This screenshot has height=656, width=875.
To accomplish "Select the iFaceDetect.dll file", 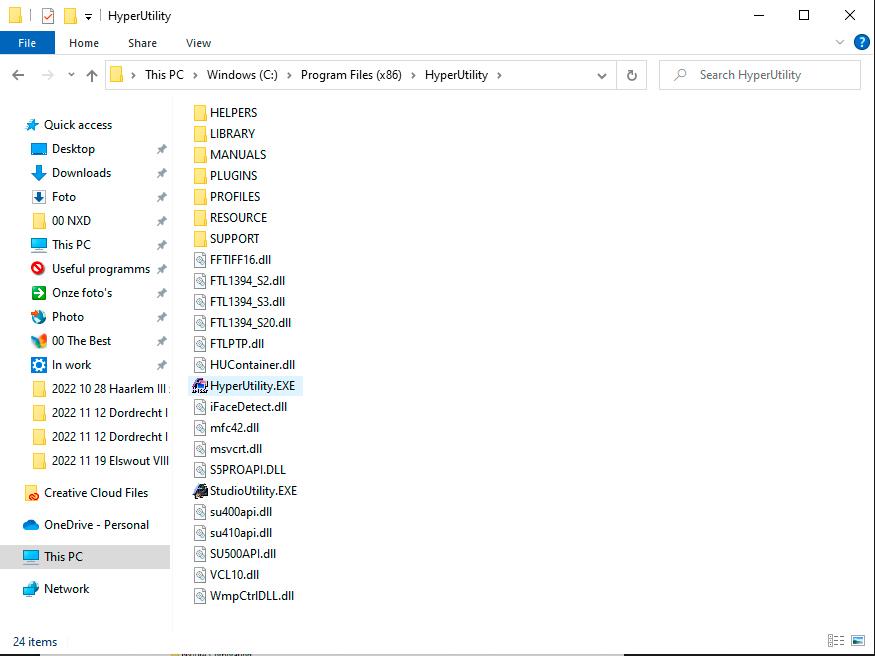I will pos(240,407).
